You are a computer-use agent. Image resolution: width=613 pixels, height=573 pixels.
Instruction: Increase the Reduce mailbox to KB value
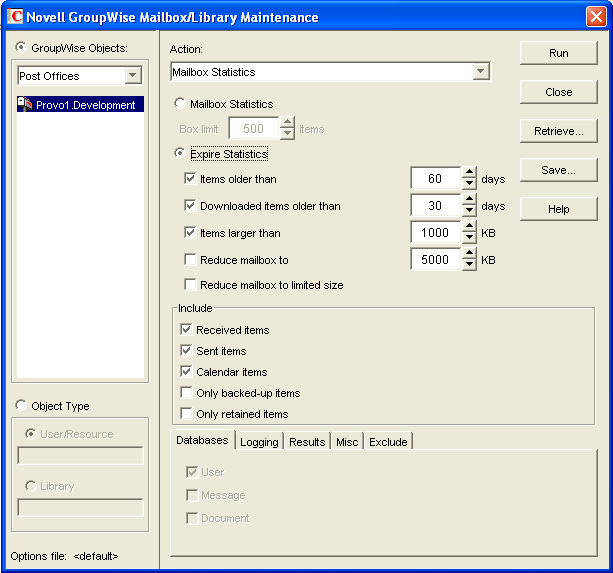tap(469, 253)
